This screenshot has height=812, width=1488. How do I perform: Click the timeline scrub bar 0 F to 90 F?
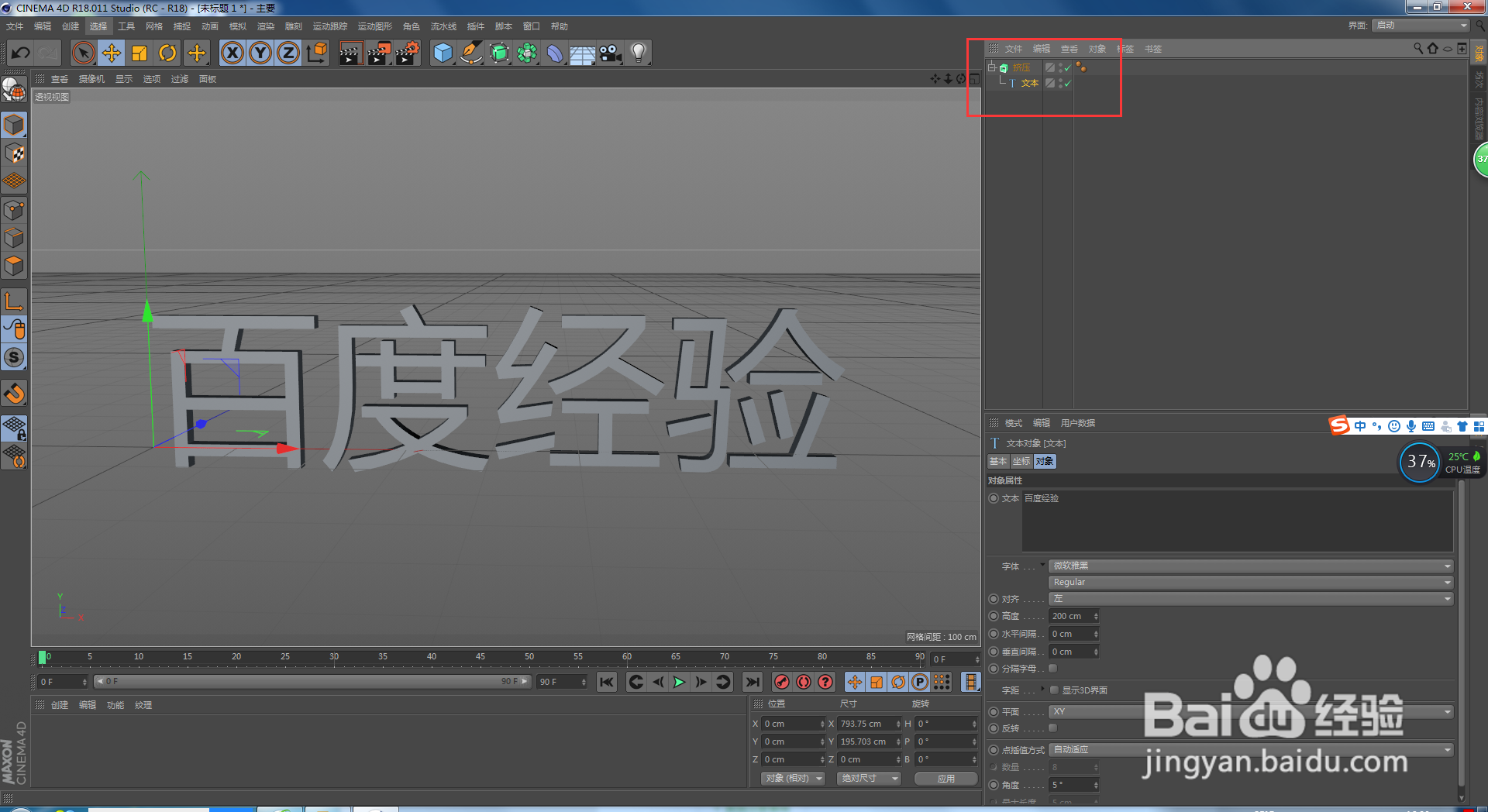tap(312, 682)
